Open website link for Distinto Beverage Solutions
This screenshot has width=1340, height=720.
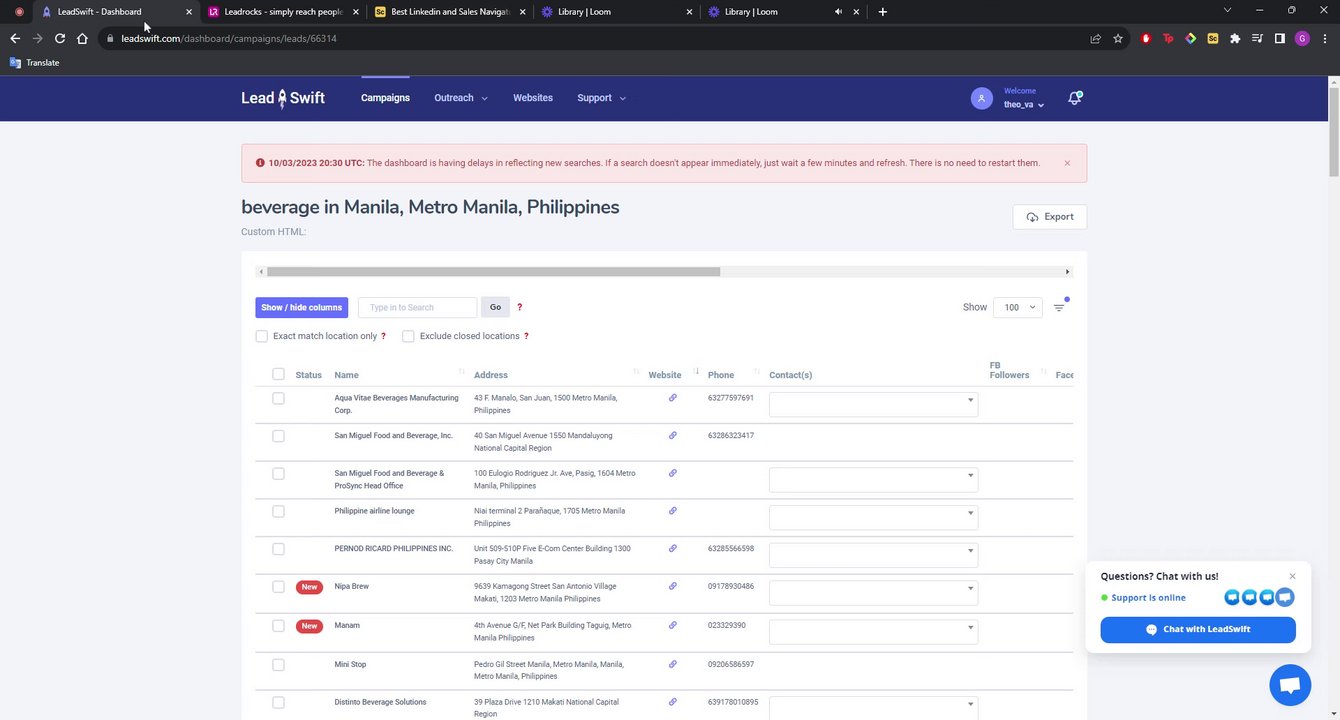pyautogui.click(x=673, y=702)
